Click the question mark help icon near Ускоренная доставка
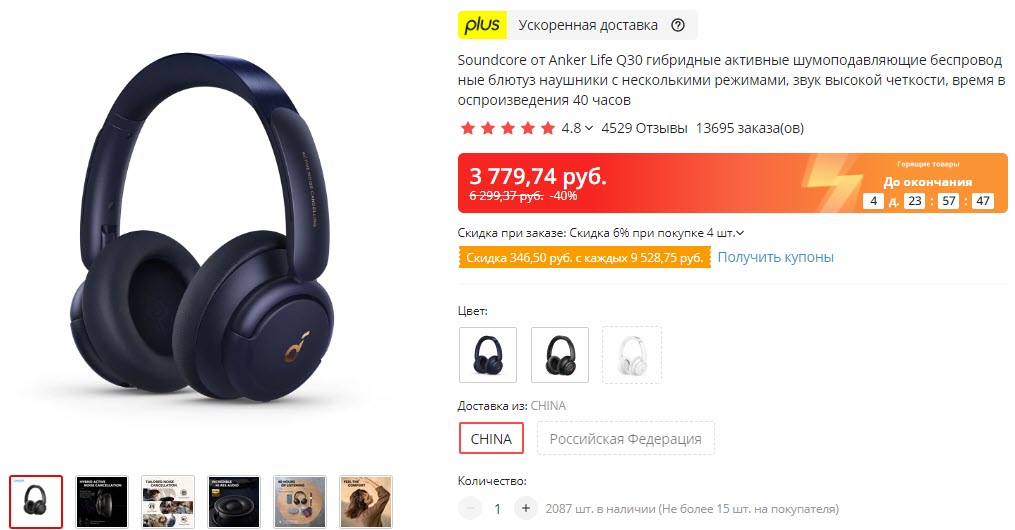This screenshot has height=530, width=1015. click(x=678, y=25)
